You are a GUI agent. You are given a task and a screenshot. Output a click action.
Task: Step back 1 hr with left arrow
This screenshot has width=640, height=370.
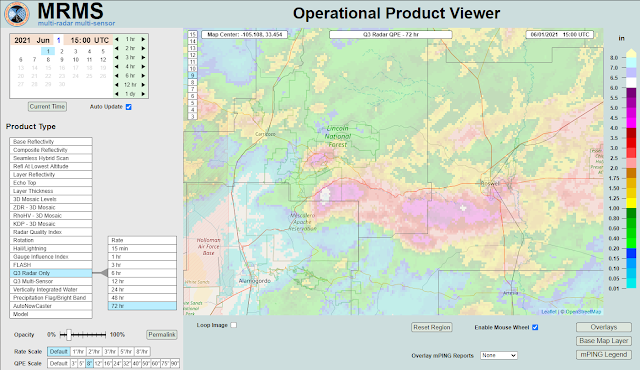coord(117,39)
